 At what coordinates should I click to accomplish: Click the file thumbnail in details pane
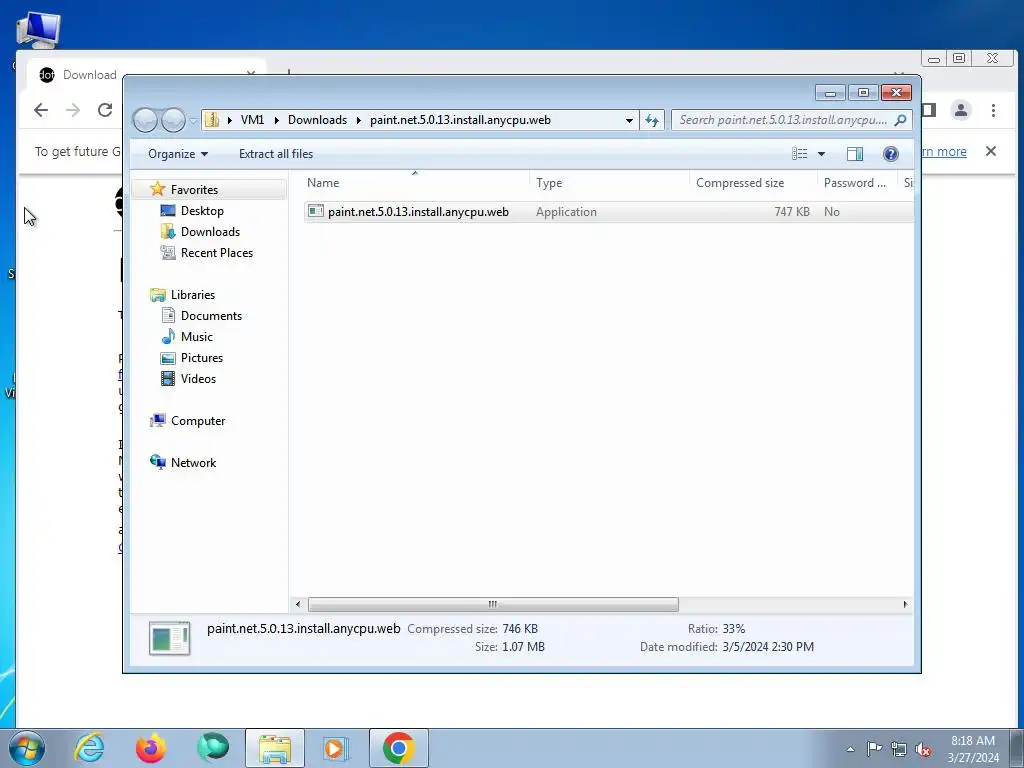point(169,638)
